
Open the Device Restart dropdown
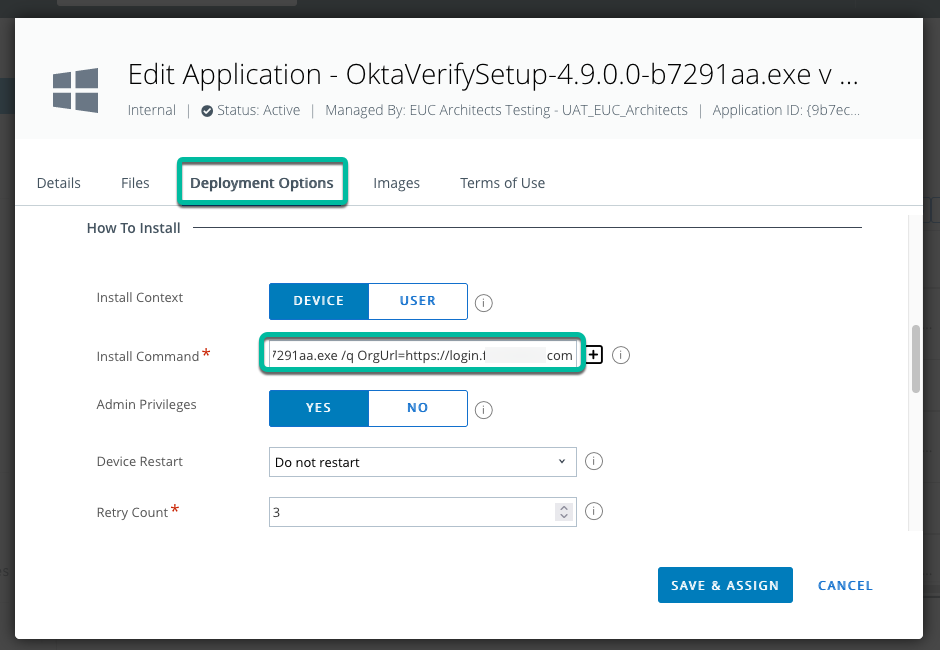point(422,462)
